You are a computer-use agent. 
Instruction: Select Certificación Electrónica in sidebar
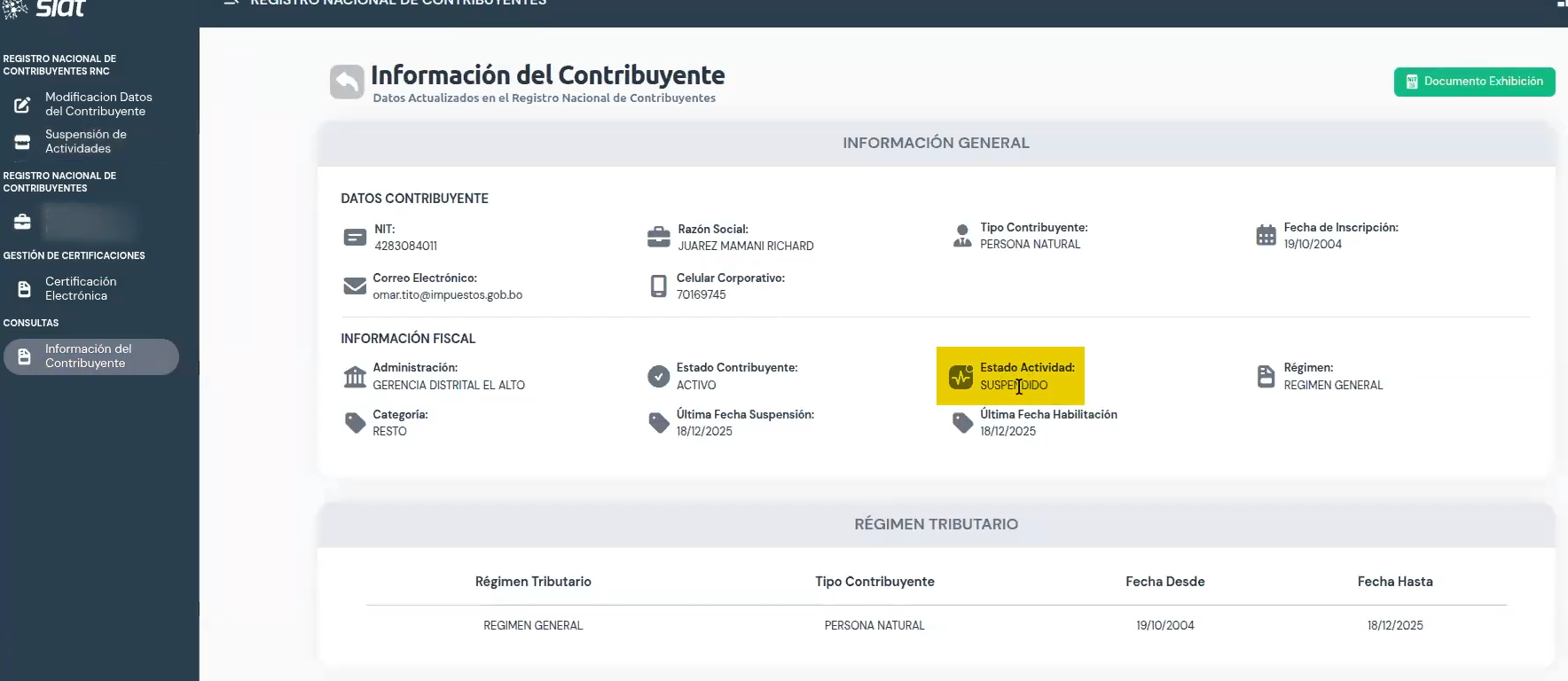pos(80,289)
